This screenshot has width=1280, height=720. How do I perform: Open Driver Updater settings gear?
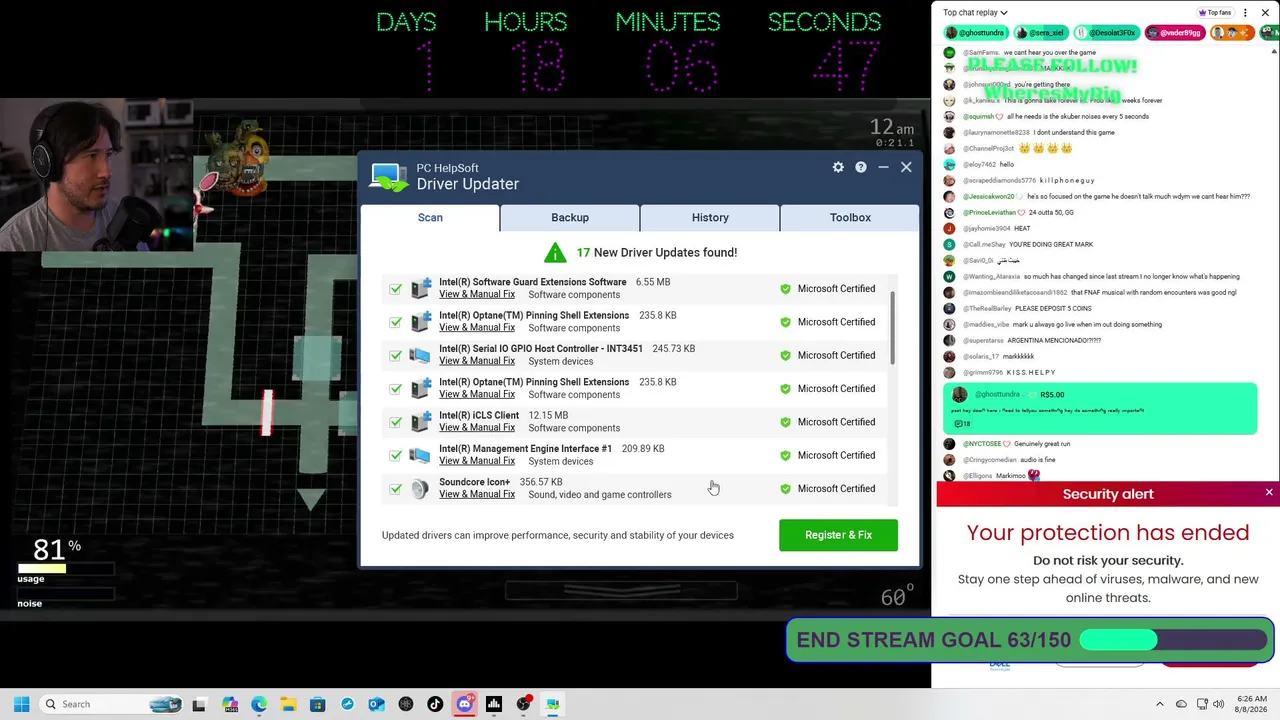(838, 167)
